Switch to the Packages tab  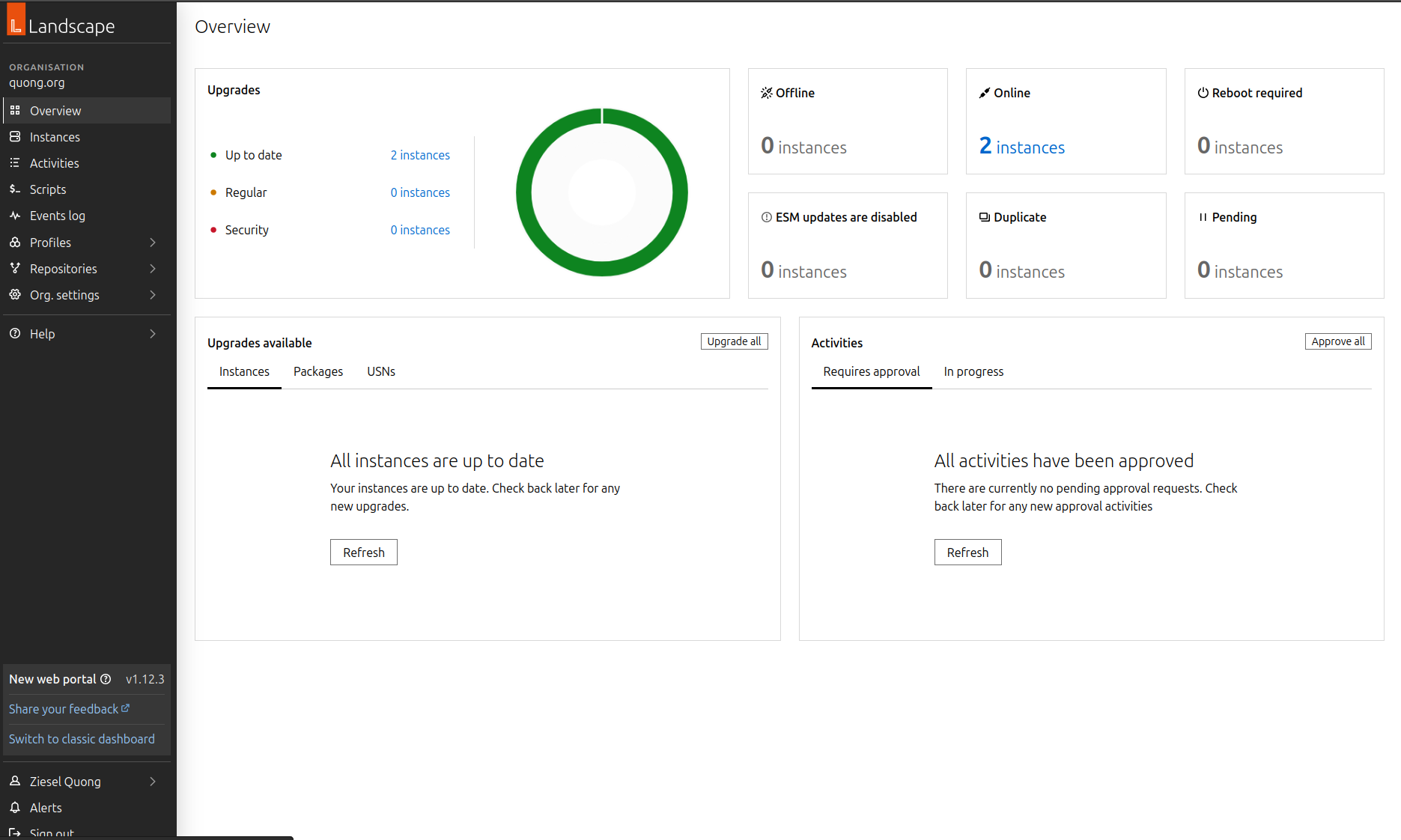pos(318,372)
